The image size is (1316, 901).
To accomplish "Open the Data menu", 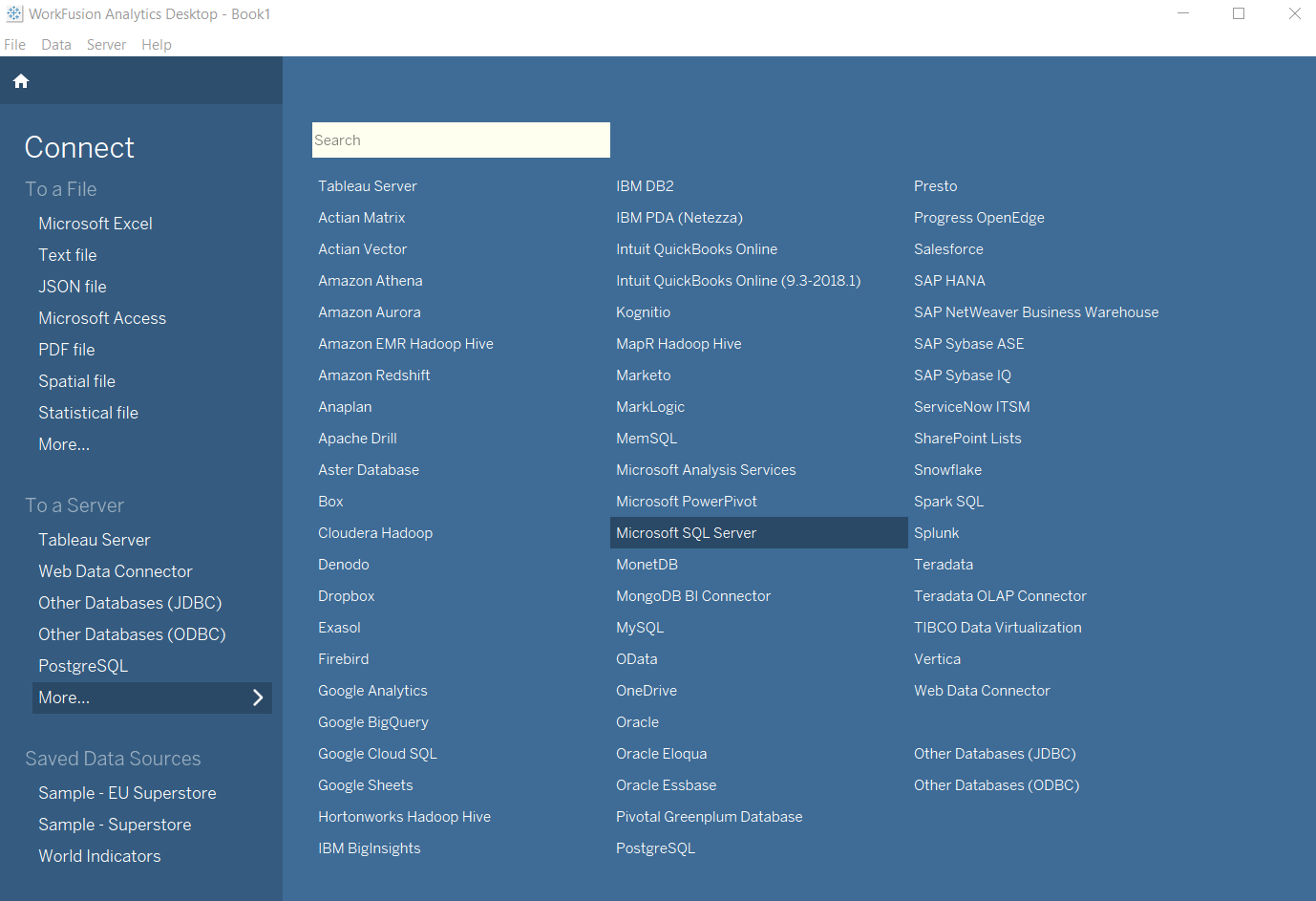I will pos(56,45).
